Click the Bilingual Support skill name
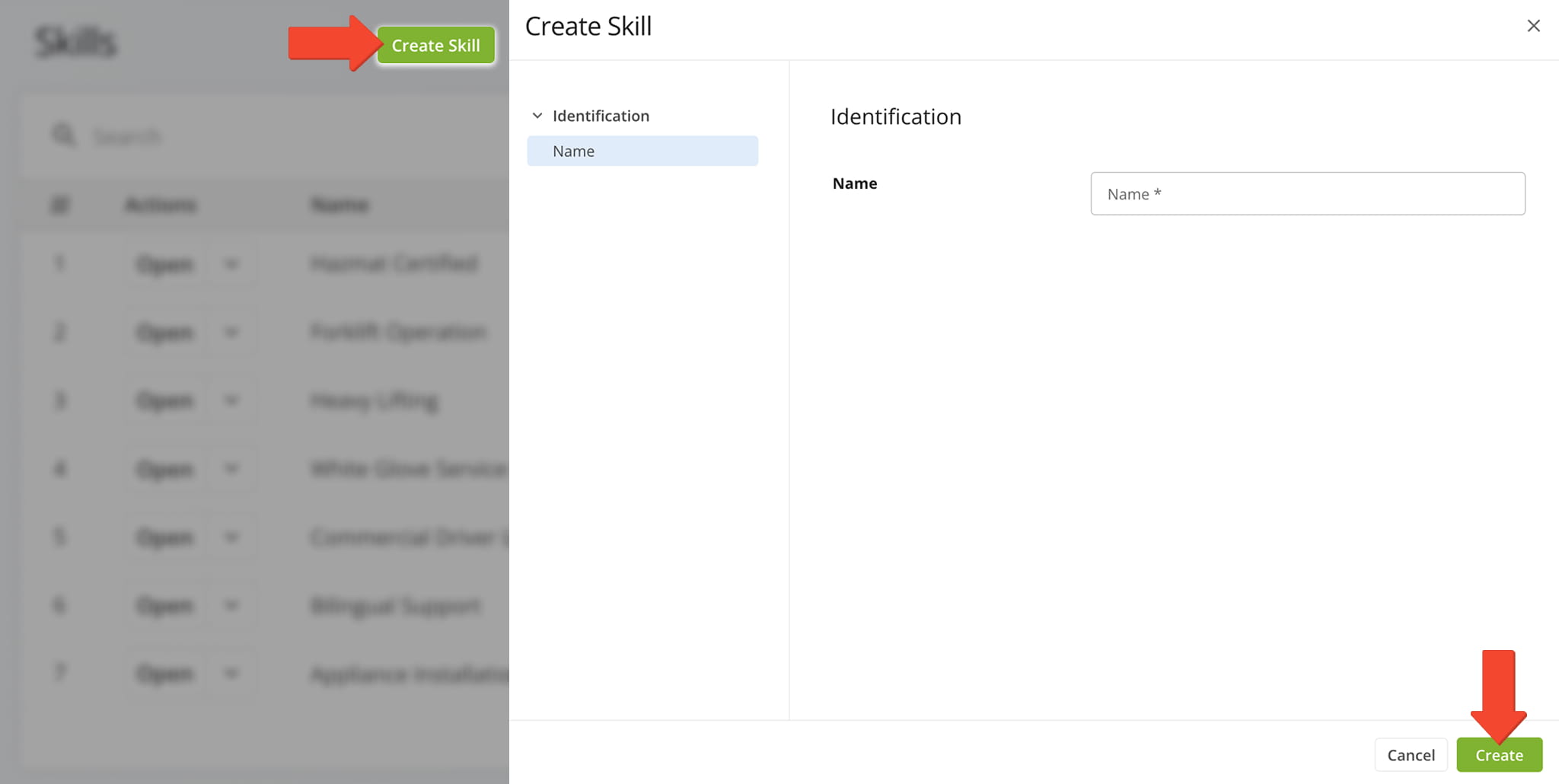The image size is (1559, 784). (x=396, y=606)
